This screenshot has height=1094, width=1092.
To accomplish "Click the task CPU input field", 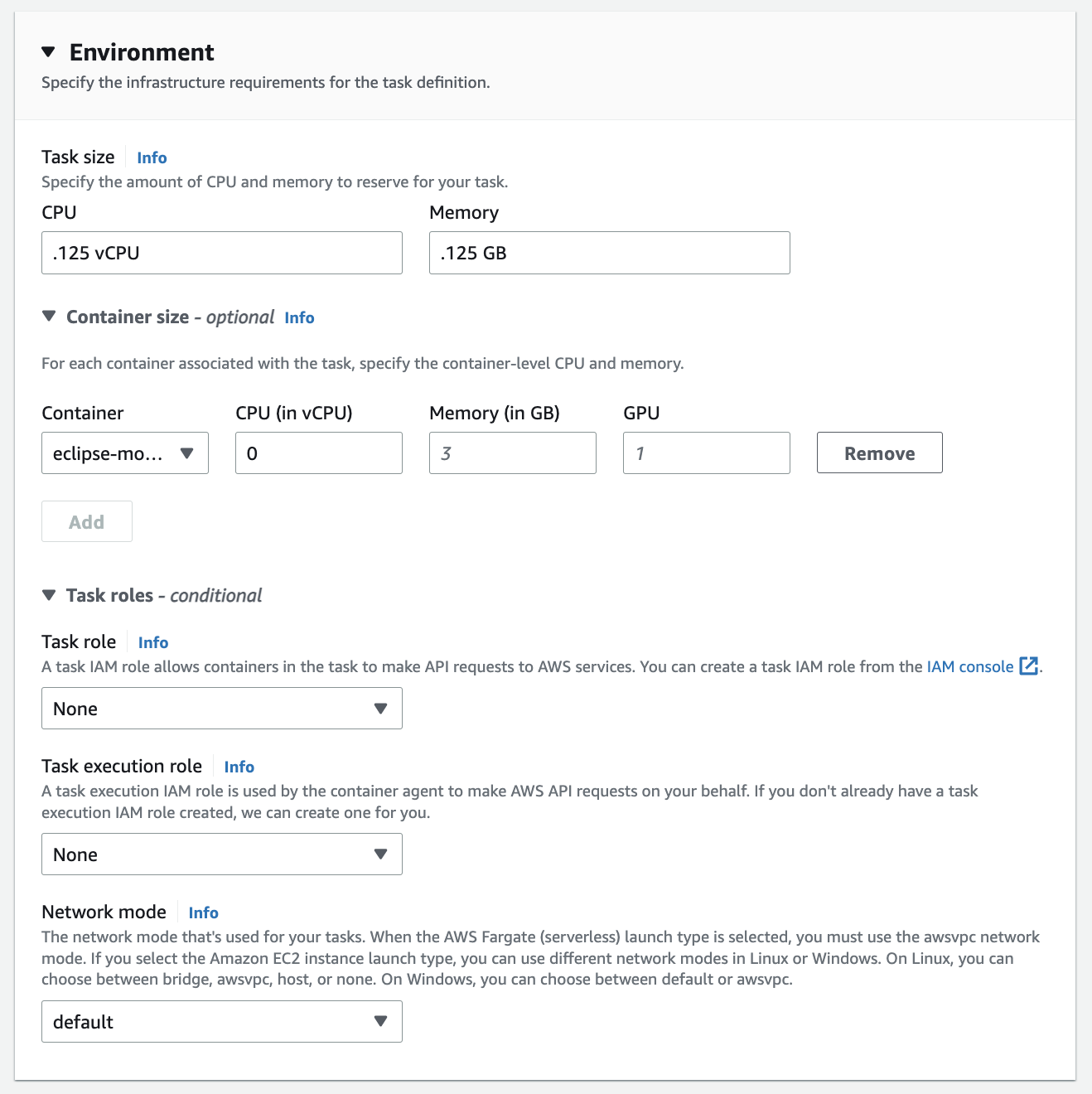I will (221, 253).
